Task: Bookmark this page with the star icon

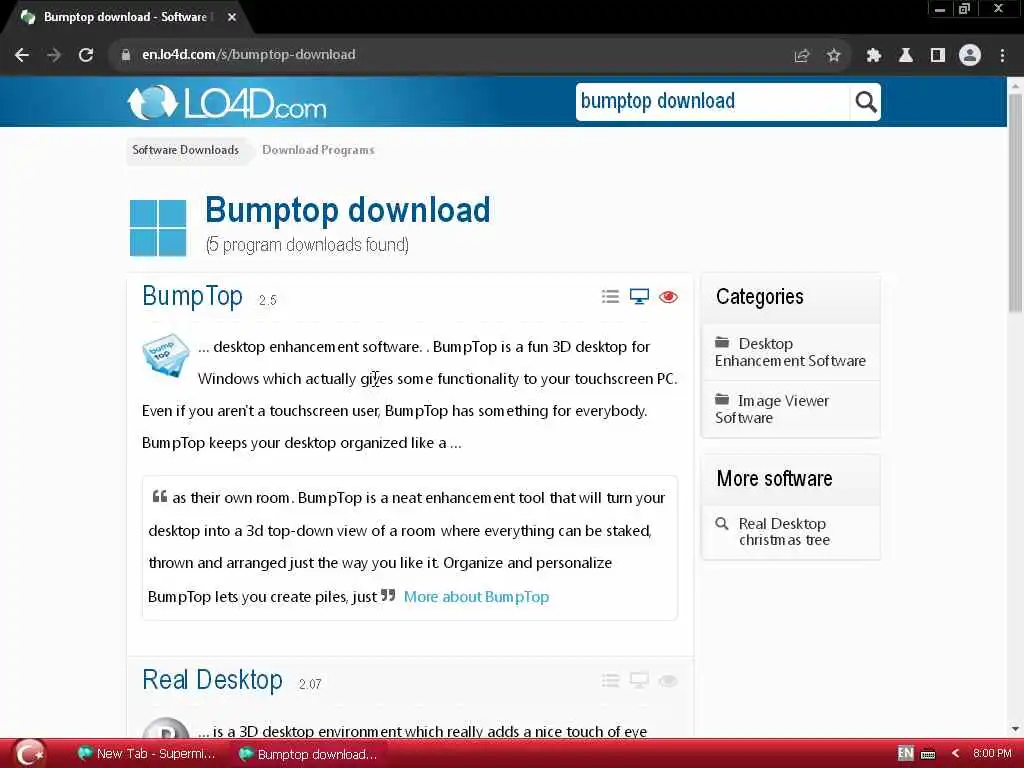Action: pos(833,56)
